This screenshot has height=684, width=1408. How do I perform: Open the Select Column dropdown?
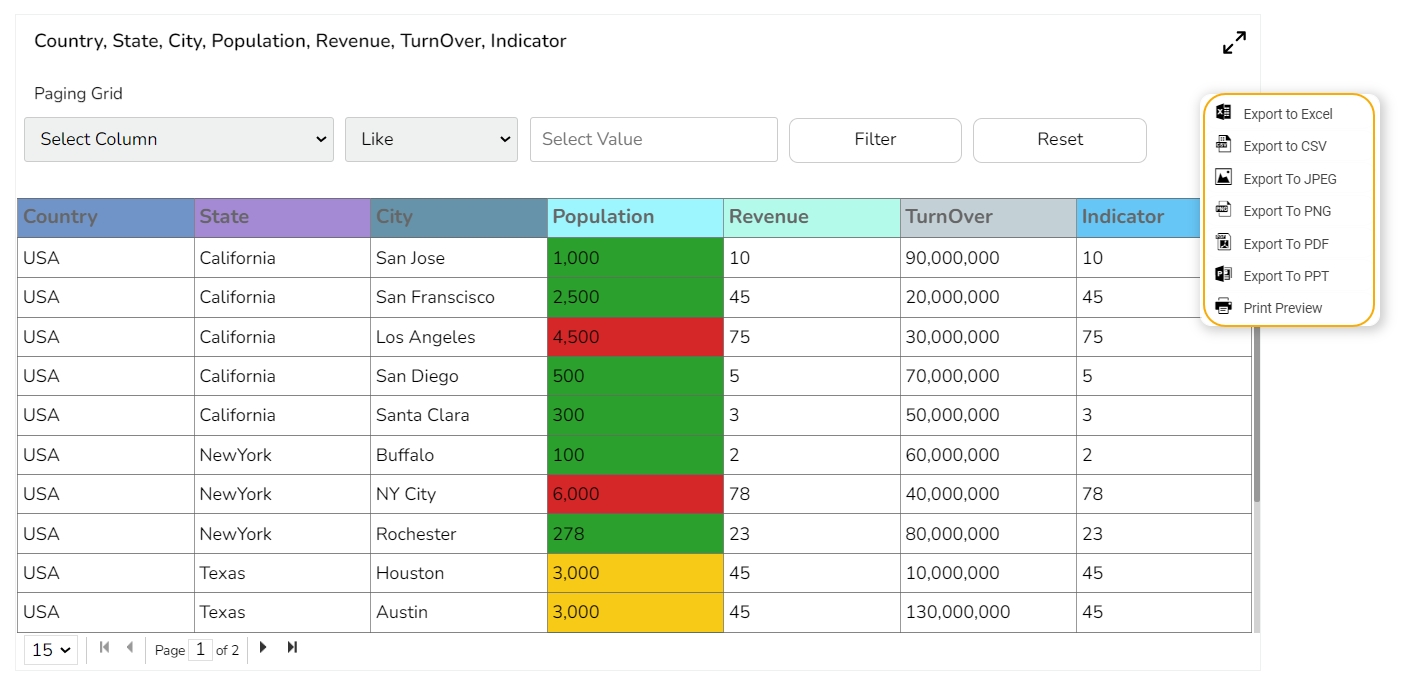click(179, 139)
